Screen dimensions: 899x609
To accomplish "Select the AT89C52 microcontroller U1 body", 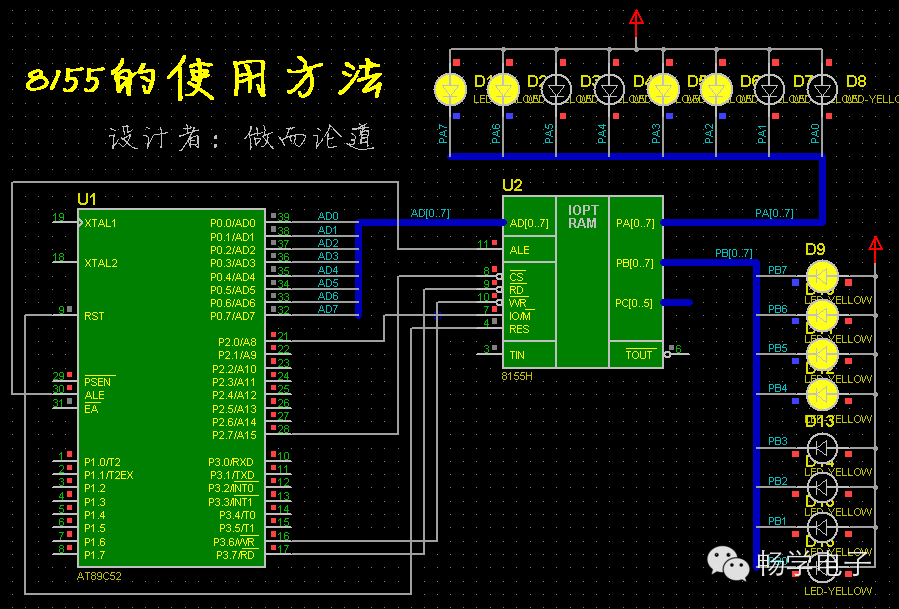I will point(171,388).
